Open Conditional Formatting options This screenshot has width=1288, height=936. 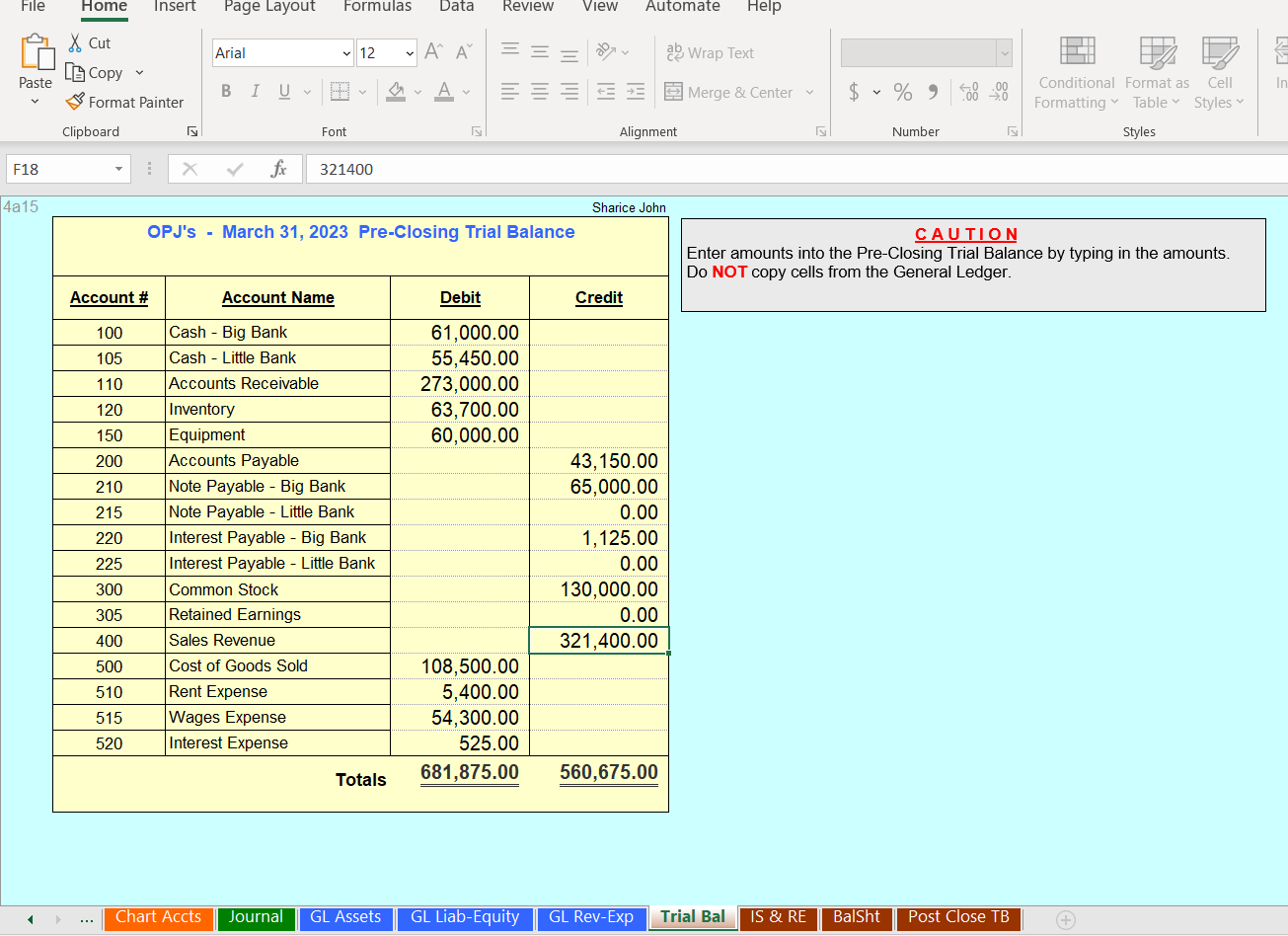tap(1076, 74)
